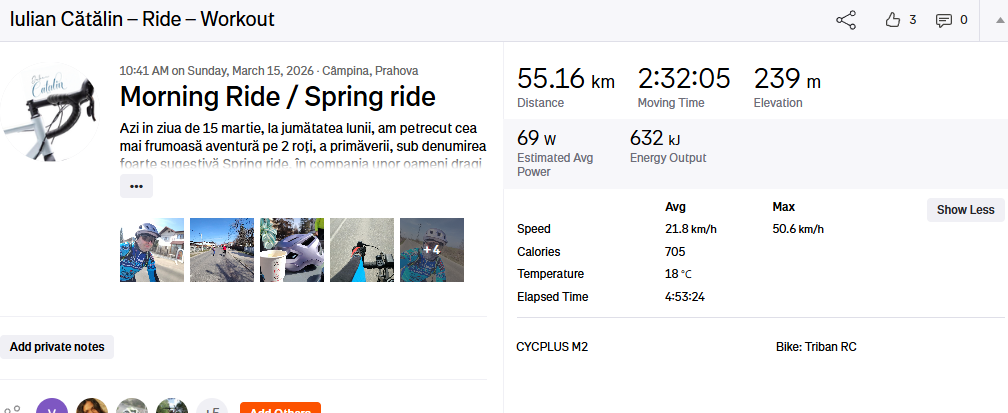Click the orange Add Others button
The height and width of the screenshot is (413, 1008).
coord(280,408)
